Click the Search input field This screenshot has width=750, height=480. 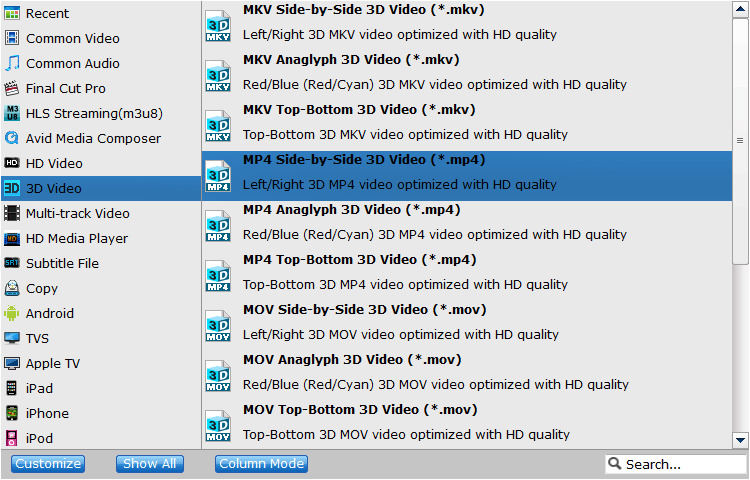tap(676, 464)
